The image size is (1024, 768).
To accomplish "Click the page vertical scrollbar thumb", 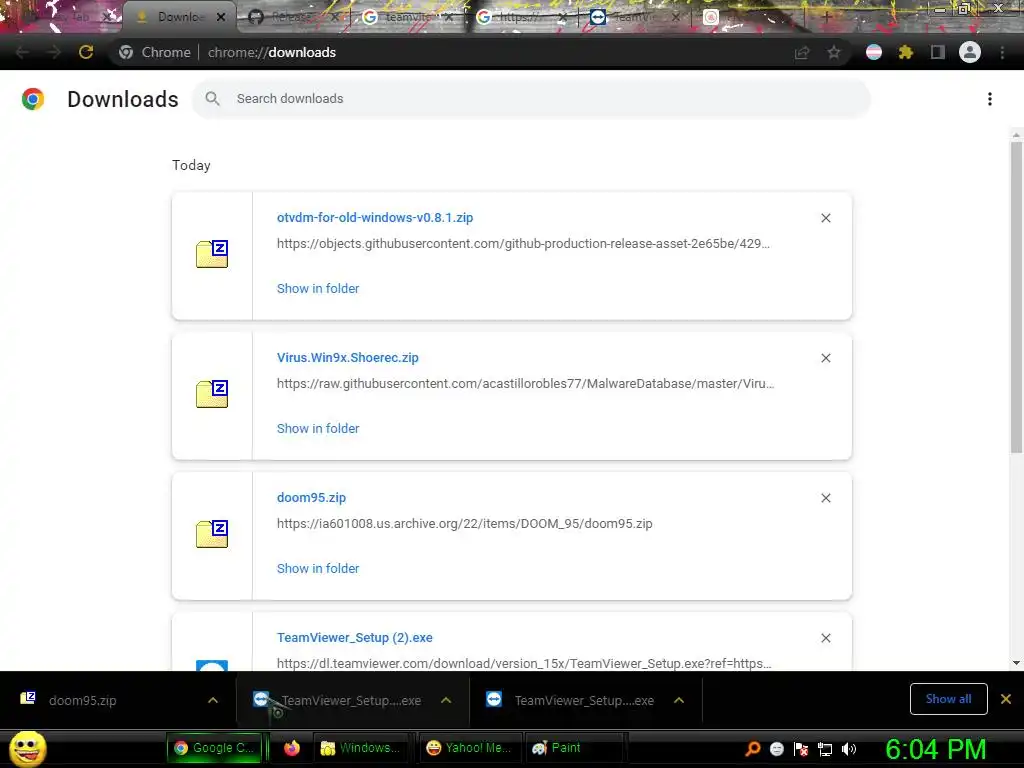I will (x=1016, y=297).
